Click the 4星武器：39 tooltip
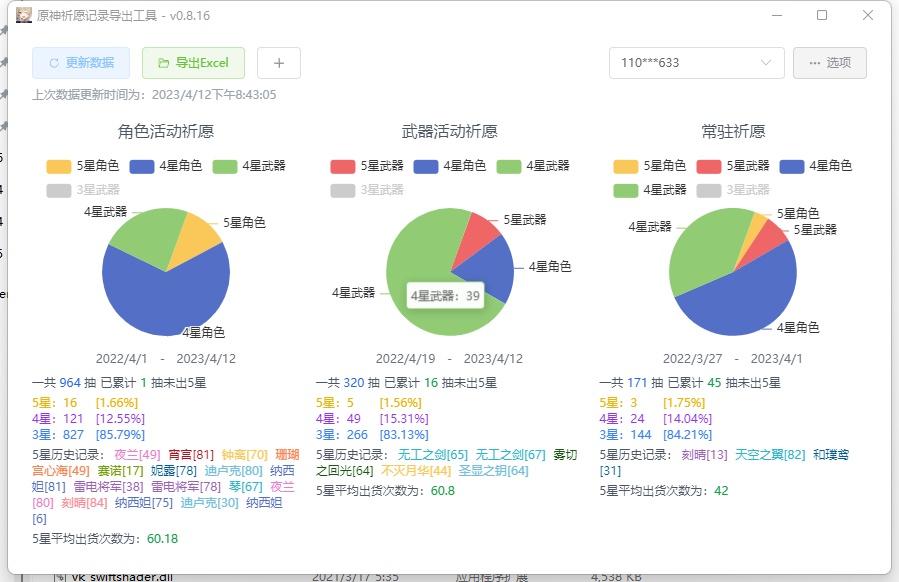899x582 pixels. (x=445, y=296)
